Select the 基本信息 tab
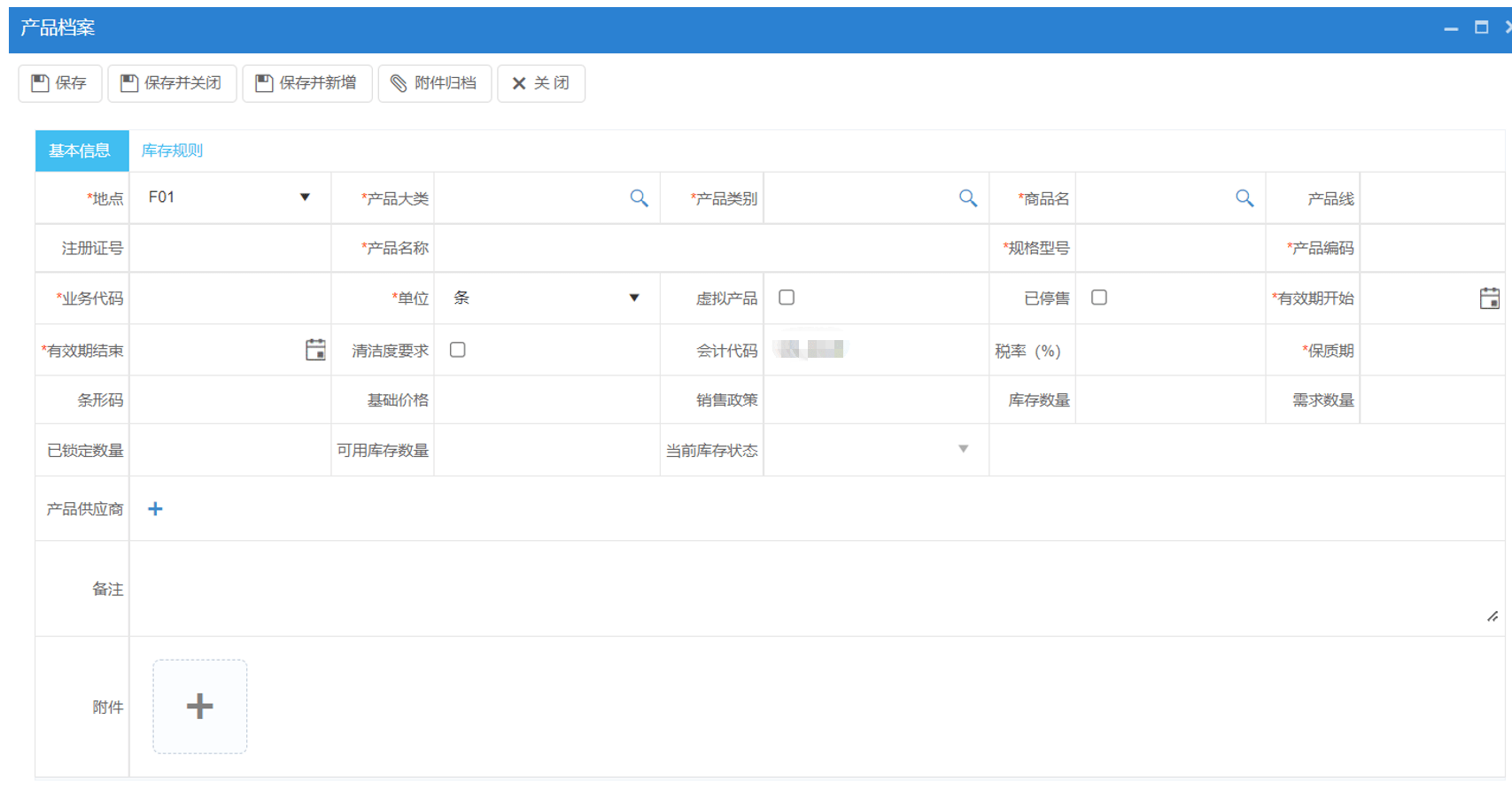 [x=81, y=150]
